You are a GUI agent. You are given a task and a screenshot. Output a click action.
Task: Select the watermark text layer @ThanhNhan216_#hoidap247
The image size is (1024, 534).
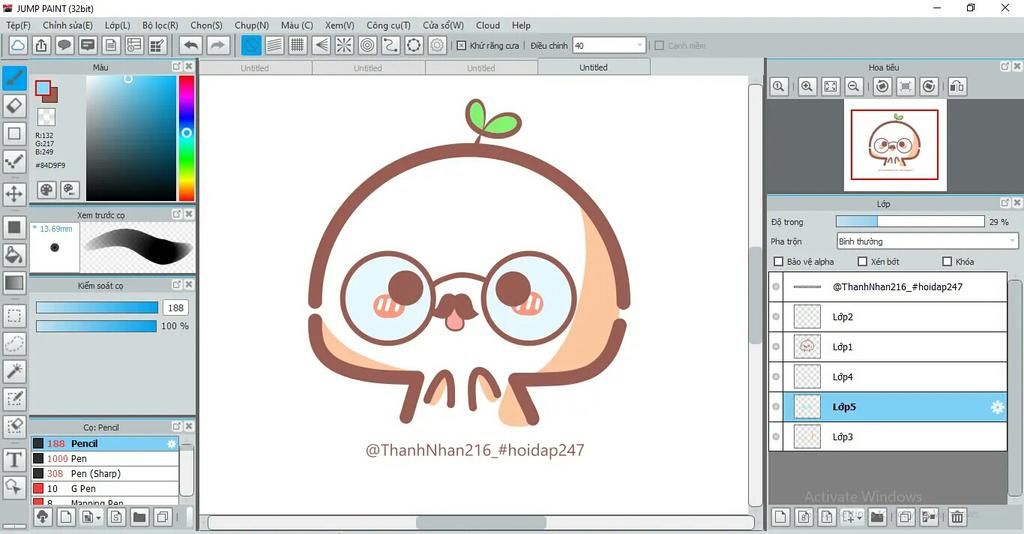coord(888,287)
